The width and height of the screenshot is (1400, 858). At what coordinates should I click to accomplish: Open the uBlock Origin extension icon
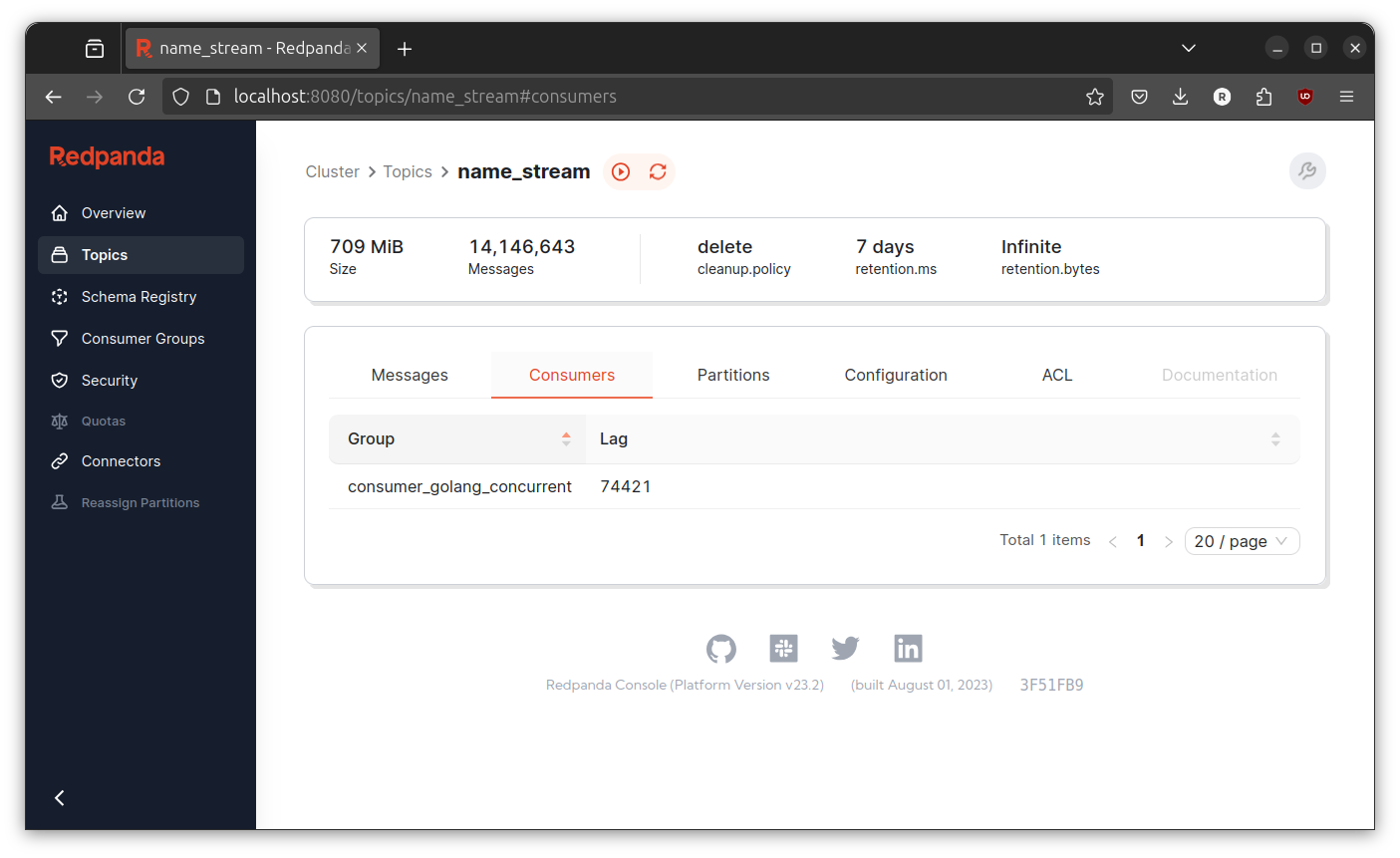pos(1305,97)
